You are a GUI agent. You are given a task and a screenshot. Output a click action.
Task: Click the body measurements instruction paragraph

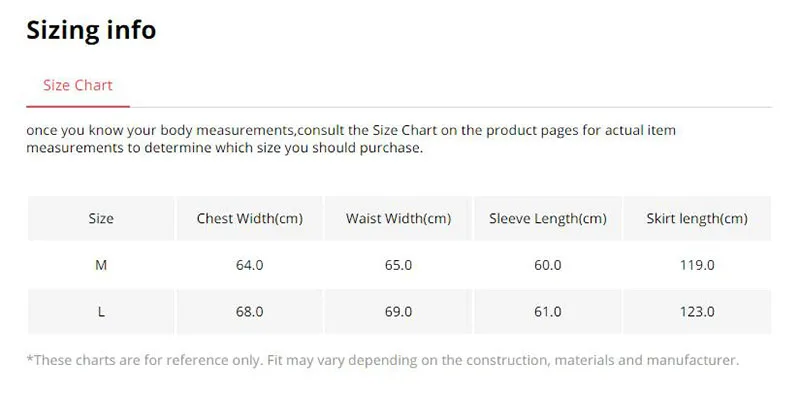351,139
